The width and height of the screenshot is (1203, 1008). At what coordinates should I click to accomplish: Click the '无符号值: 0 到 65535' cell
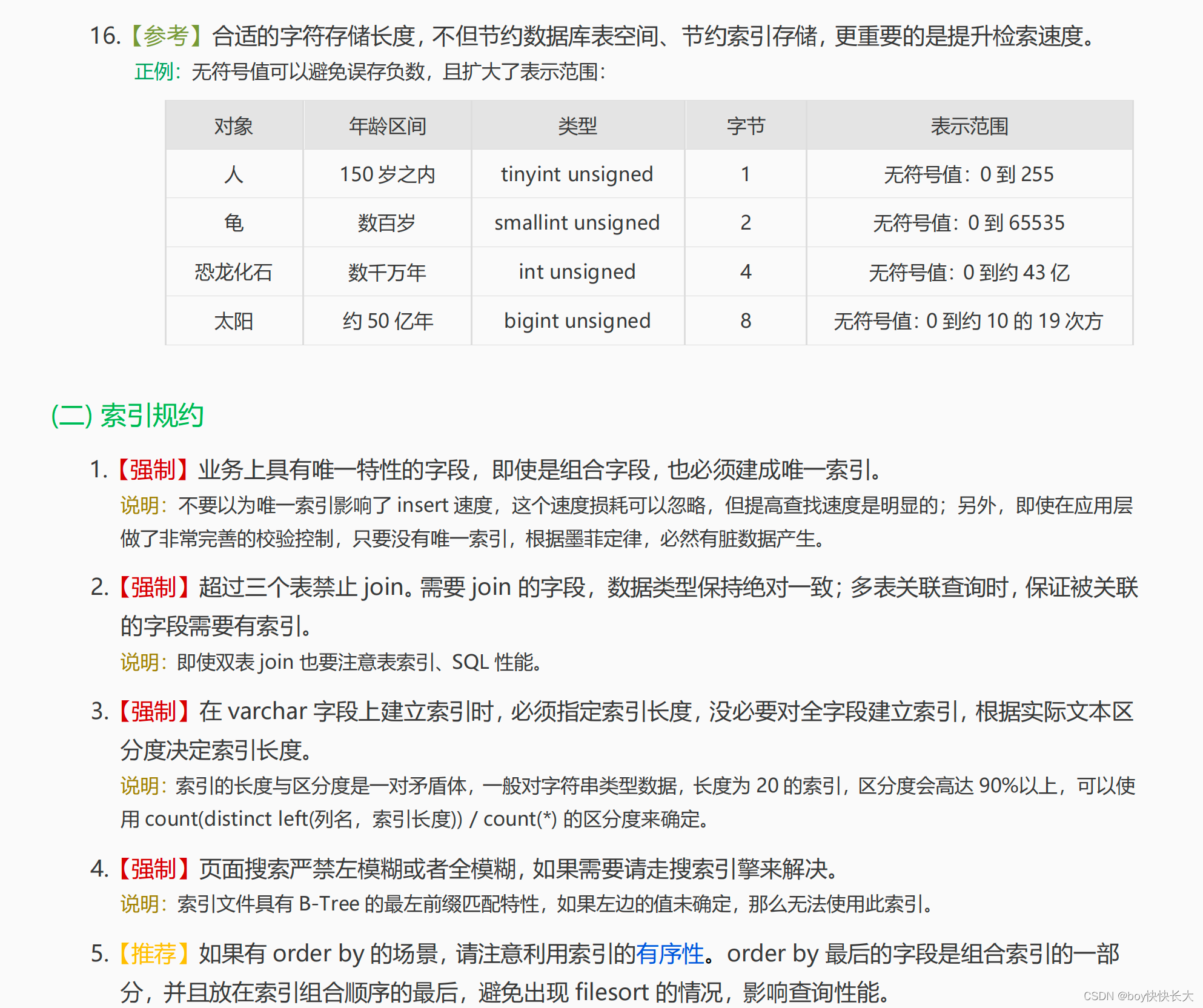click(x=969, y=223)
